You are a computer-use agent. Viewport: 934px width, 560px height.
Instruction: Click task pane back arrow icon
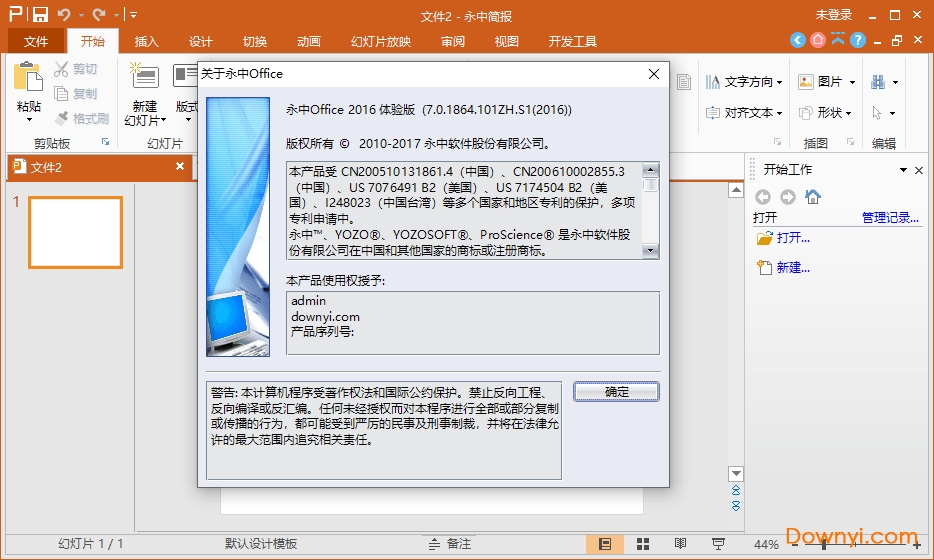(763, 197)
